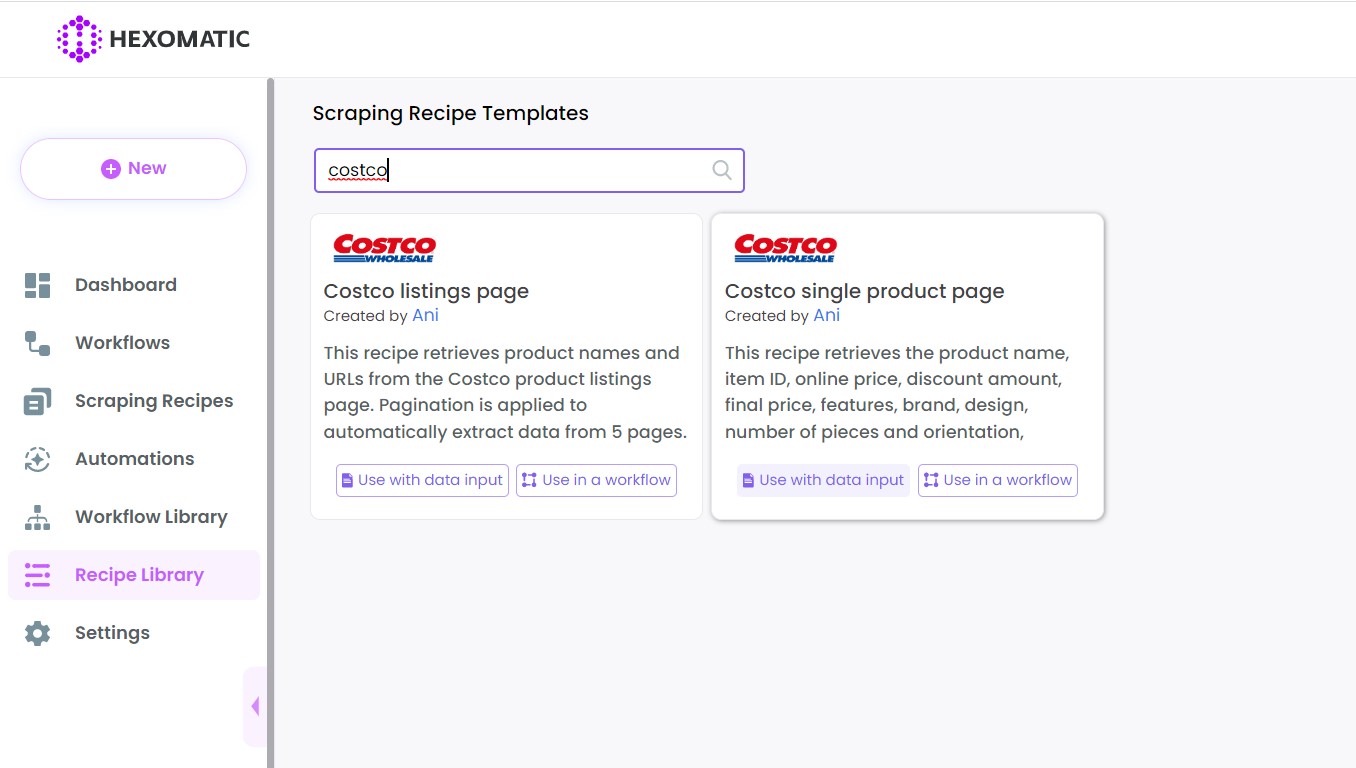Screen dimensions: 1356x768
Task: Open author Ani link on listings recipe
Action: [x=425, y=315]
